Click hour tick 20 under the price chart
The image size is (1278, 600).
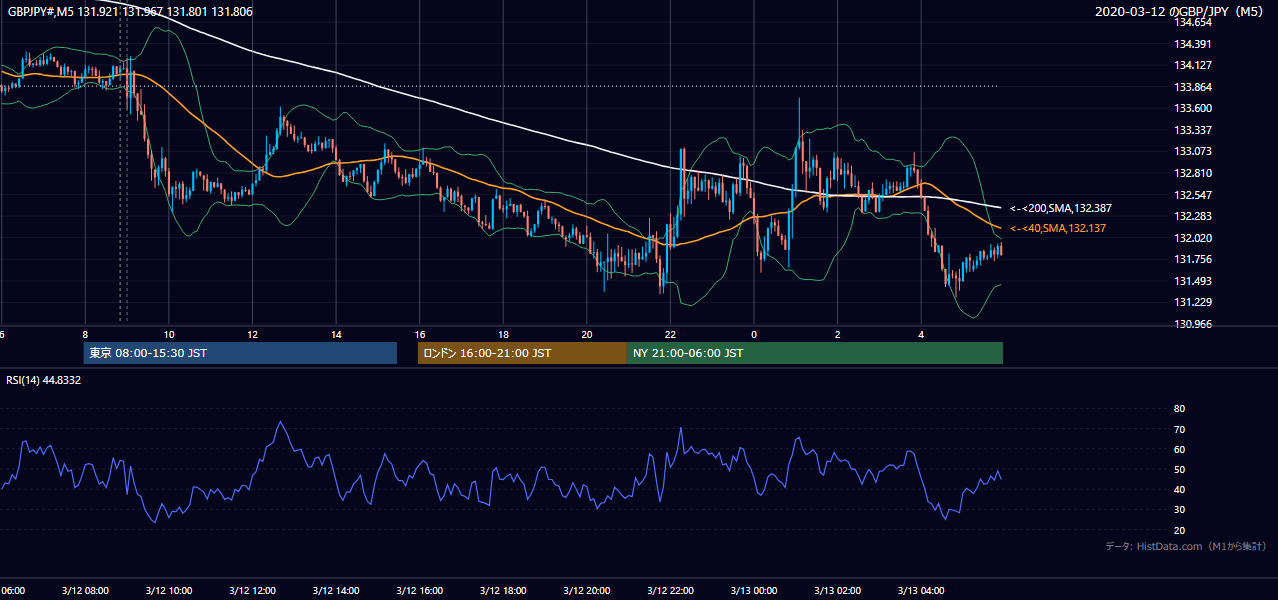tap(587, 334)
